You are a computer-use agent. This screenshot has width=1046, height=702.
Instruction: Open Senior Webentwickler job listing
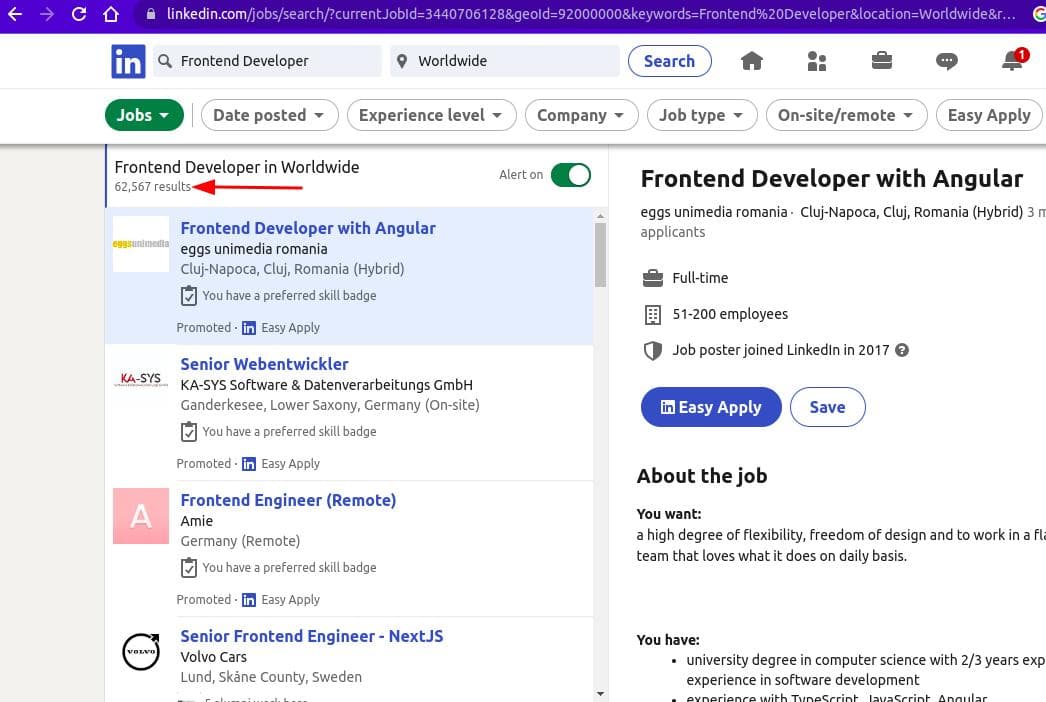click(x=264, y=364)
